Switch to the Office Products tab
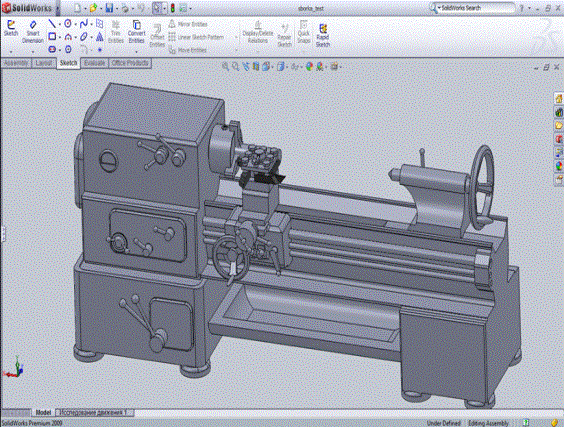Screen dimensions: 564x428 (130, 63)
